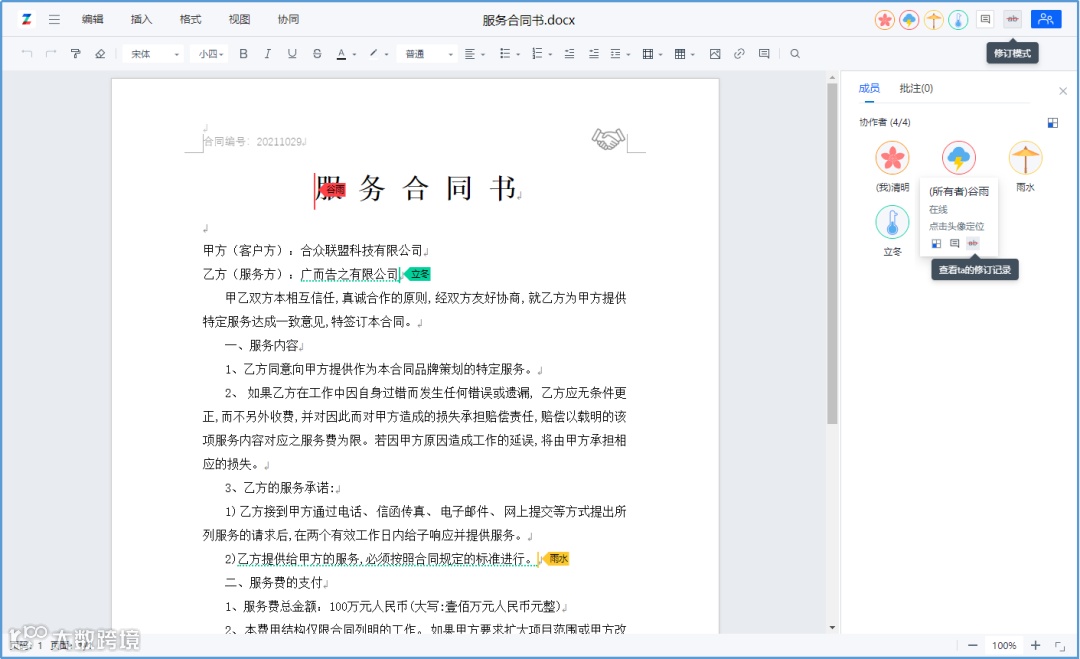1080x659 pixels.
Task: Expand the 普通 paragraph style dropdown
Action: pos(428,54)
